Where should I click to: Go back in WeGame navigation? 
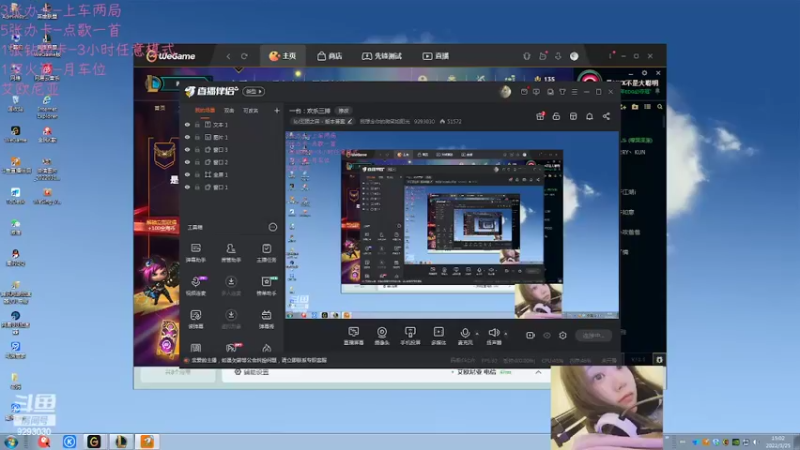coord(229,56)
